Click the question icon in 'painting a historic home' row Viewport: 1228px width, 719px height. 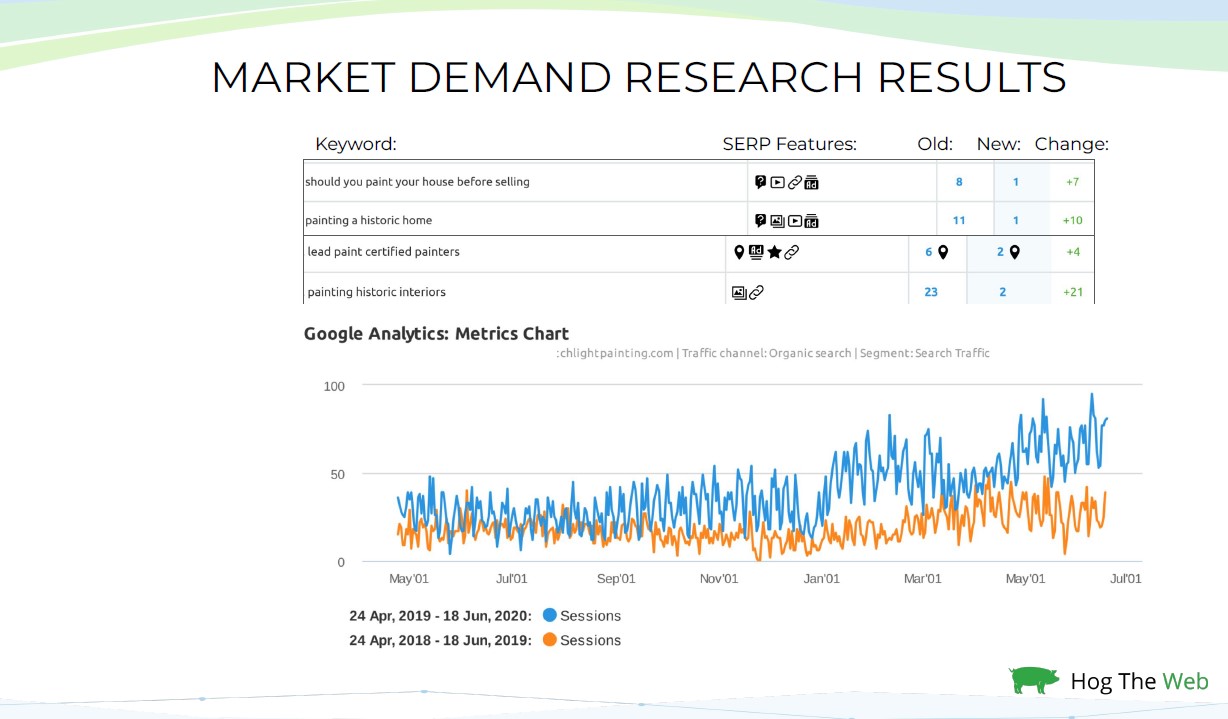pos(761,220)
